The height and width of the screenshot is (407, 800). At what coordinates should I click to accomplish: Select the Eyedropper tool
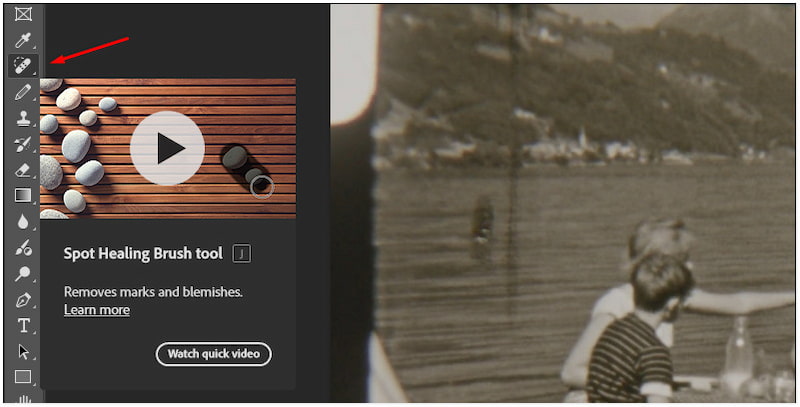23,40
